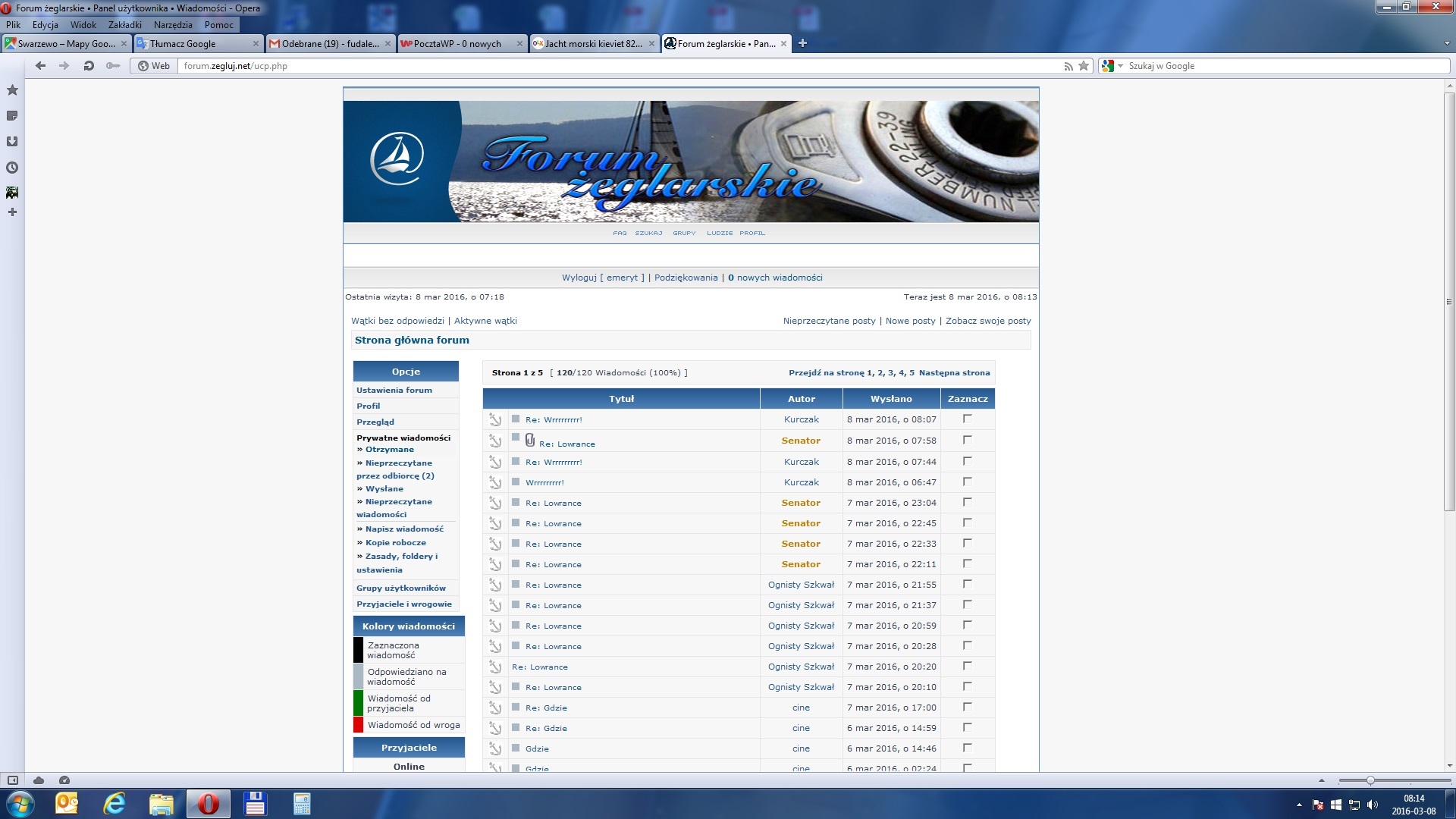This screenshot has width=1456, height=819.
Task: Check the box for message sent 06:47
Action: point(967,482)
